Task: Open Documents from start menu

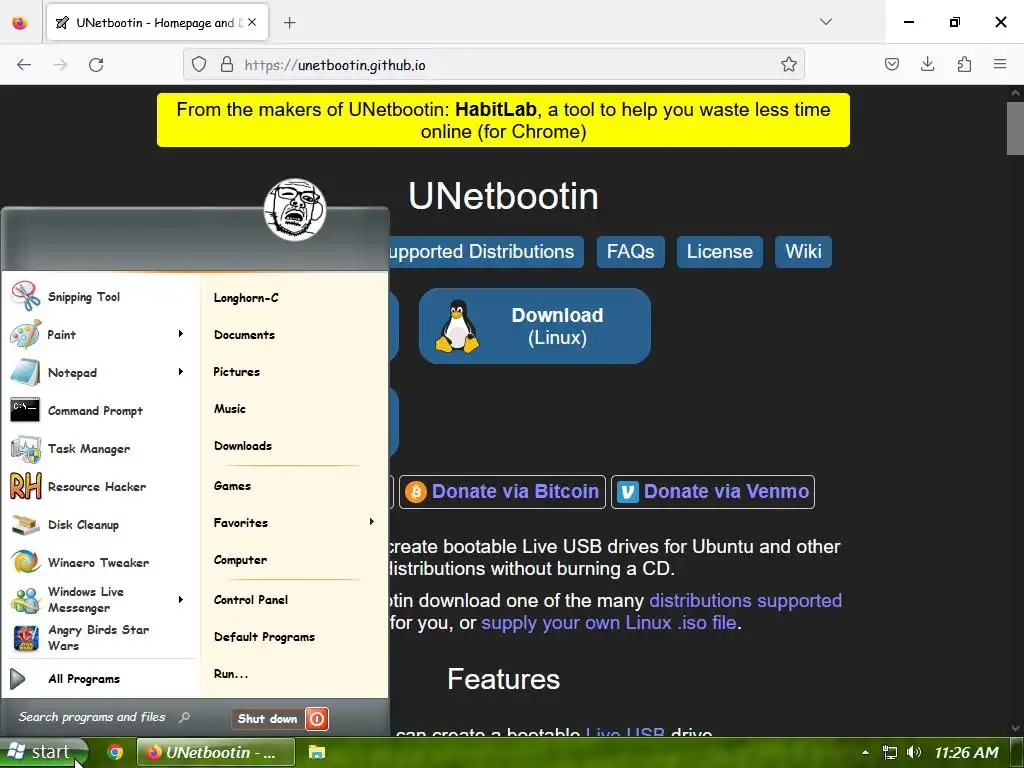Action: [244, 335]
